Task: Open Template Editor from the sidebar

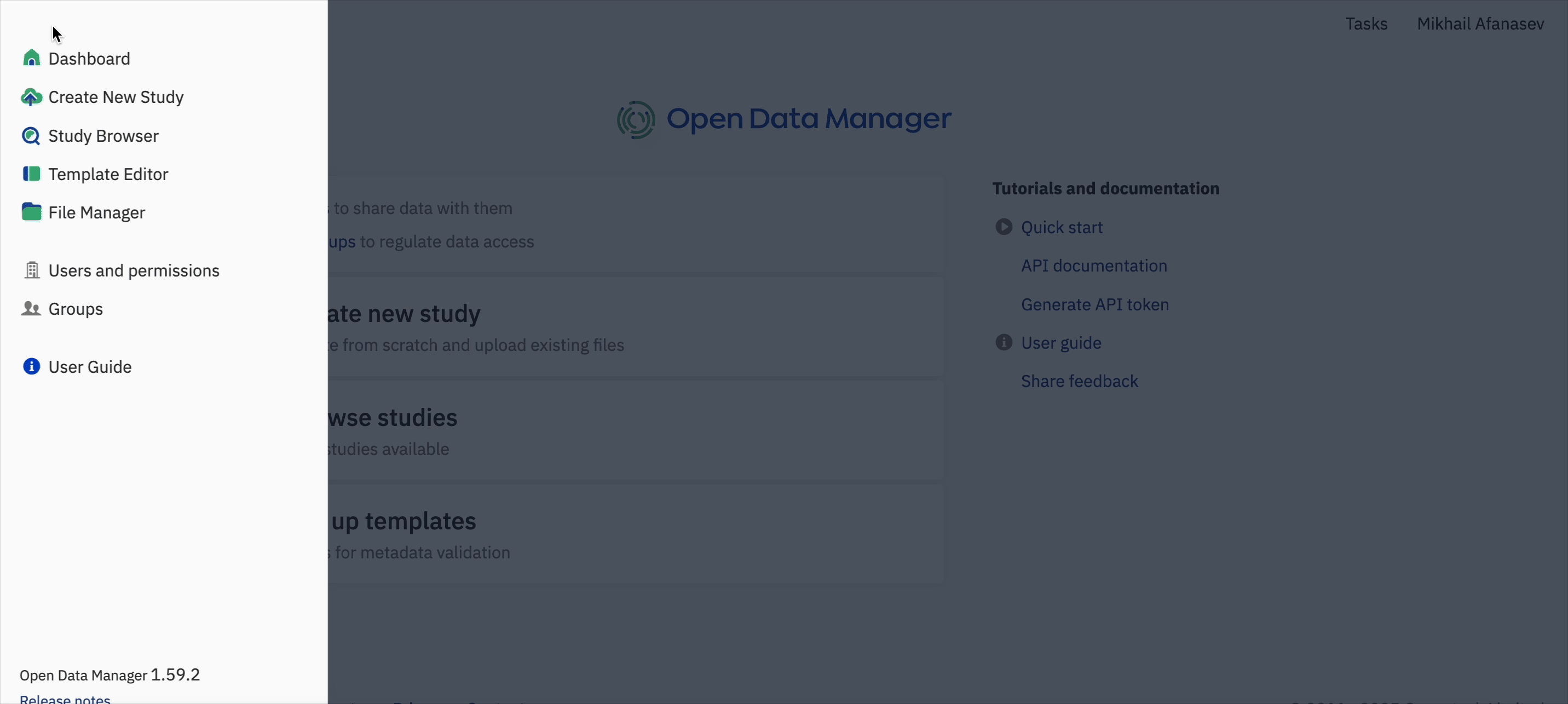Action: [108, 174]
